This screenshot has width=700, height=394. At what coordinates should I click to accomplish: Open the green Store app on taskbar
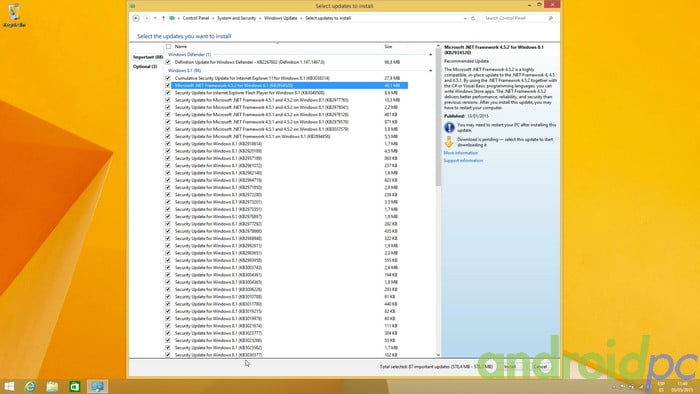[75, 386]
